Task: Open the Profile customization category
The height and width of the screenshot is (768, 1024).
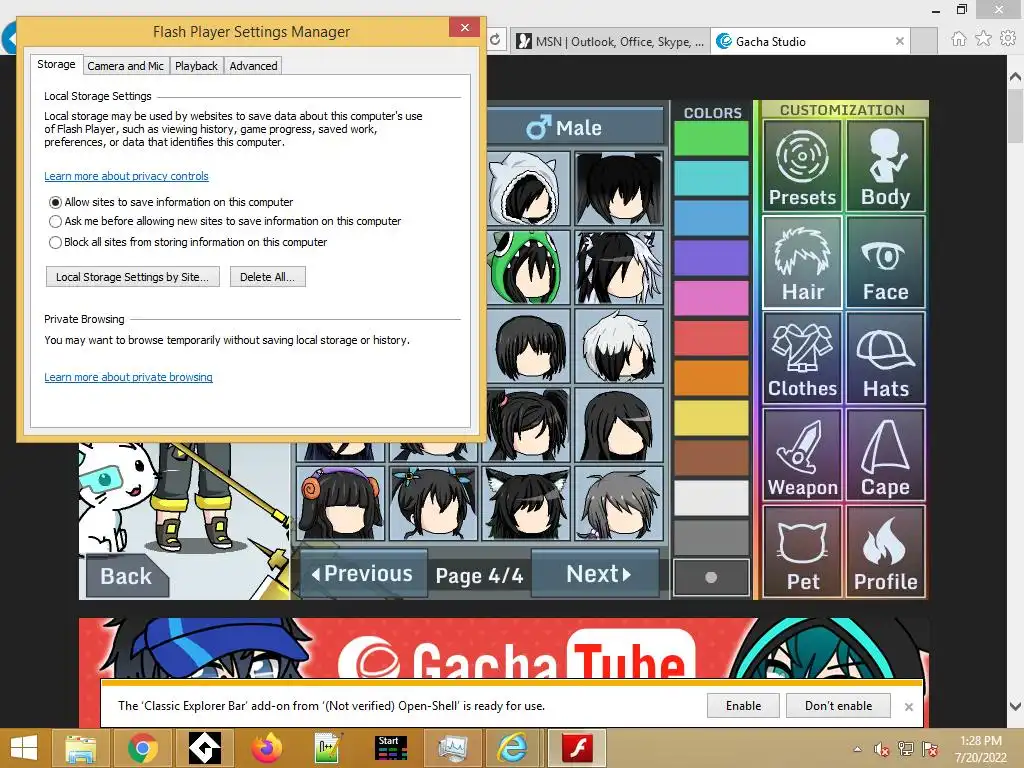Action: coord(885,551)
